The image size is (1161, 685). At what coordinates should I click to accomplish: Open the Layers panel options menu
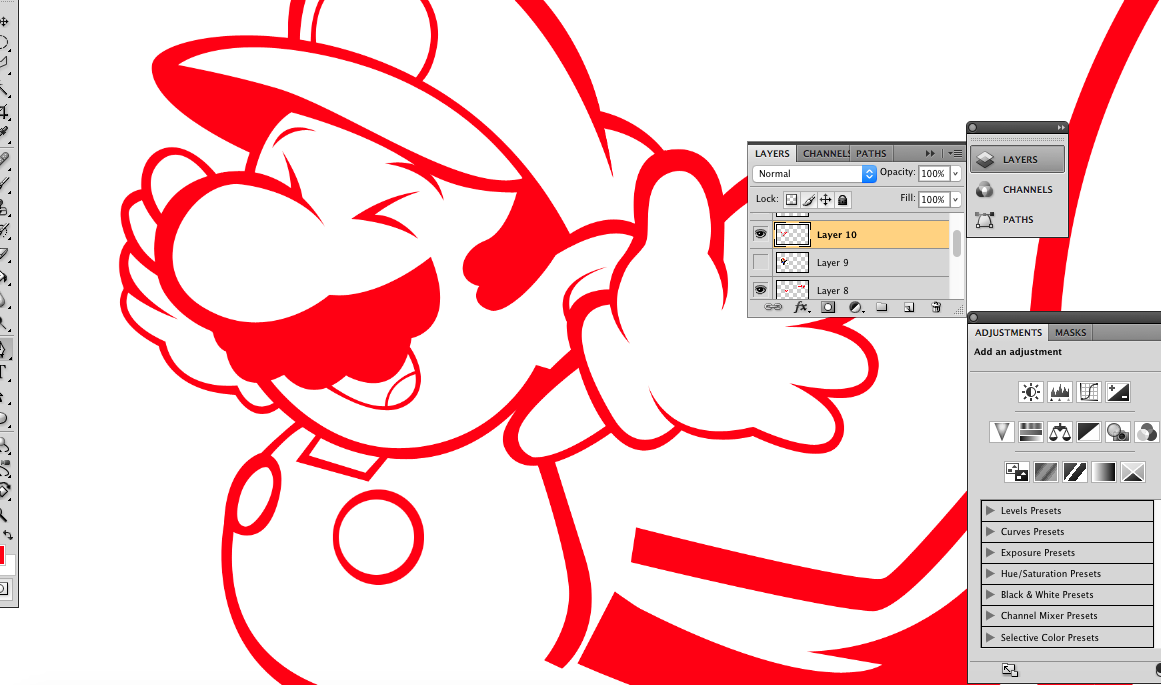click(x=955, y=153)
